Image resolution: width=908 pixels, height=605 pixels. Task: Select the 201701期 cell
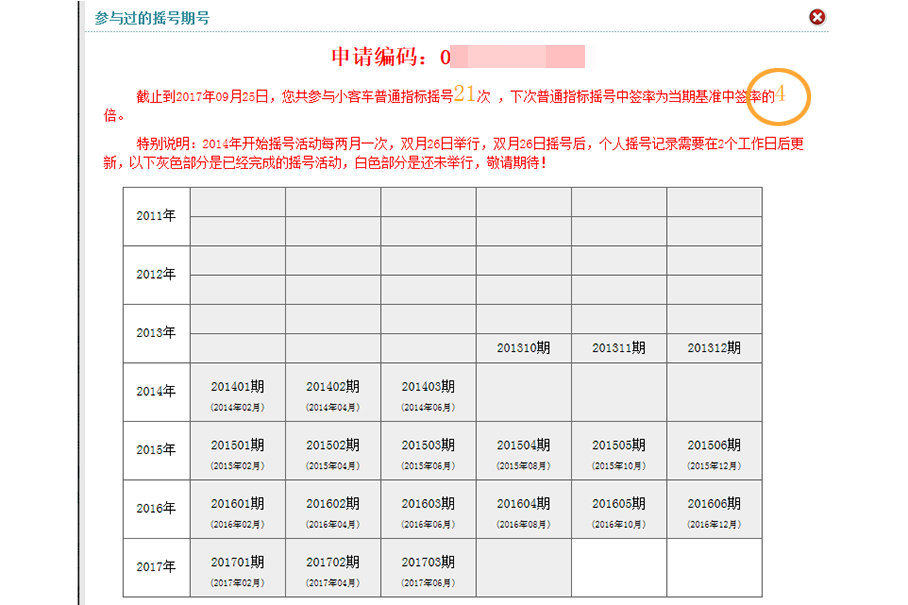click(237, 567)
